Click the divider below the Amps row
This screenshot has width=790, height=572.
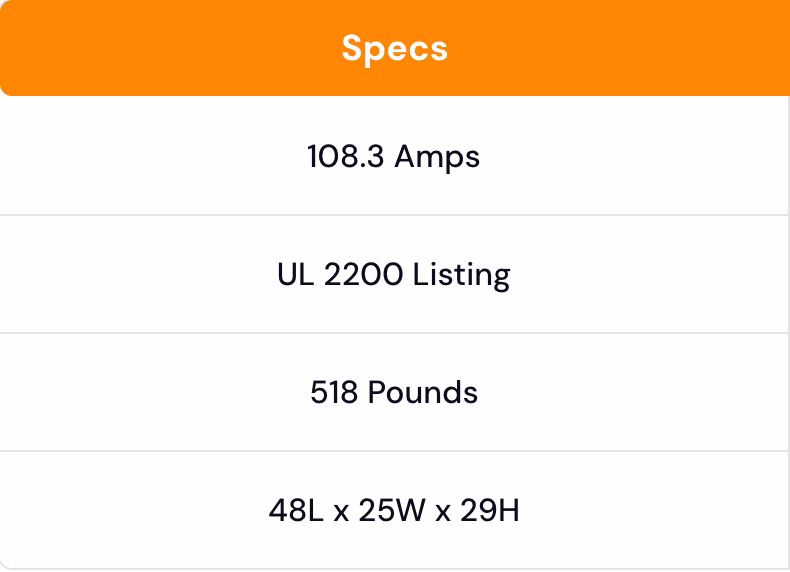(x=394, y=215)
